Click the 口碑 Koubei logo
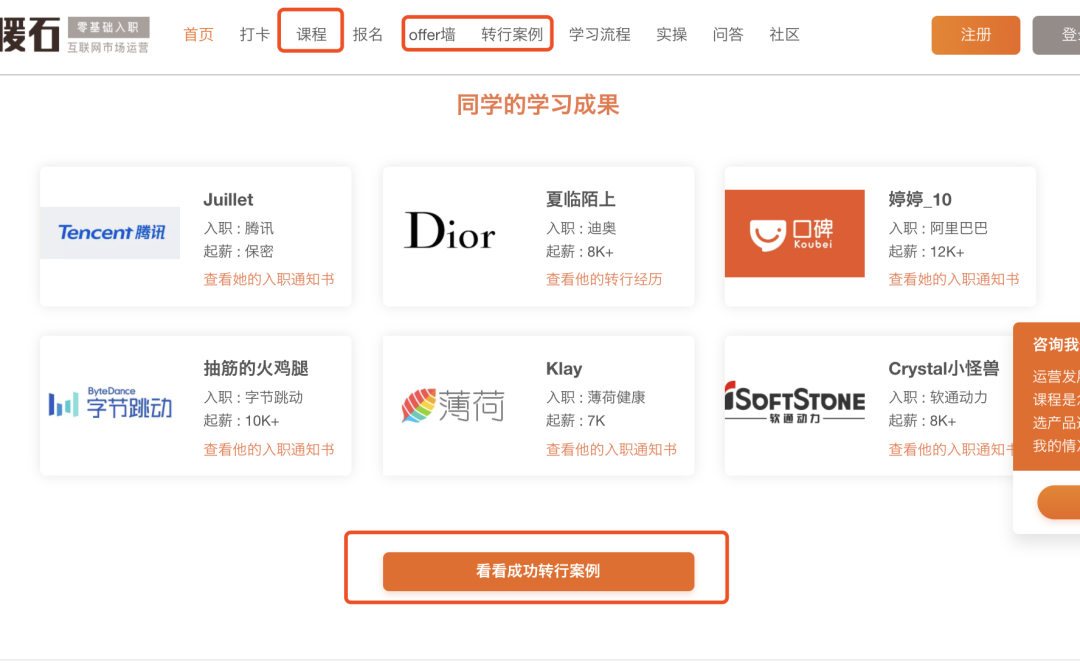The height and width of the screenshot is (669, 1080). point(795,234)
